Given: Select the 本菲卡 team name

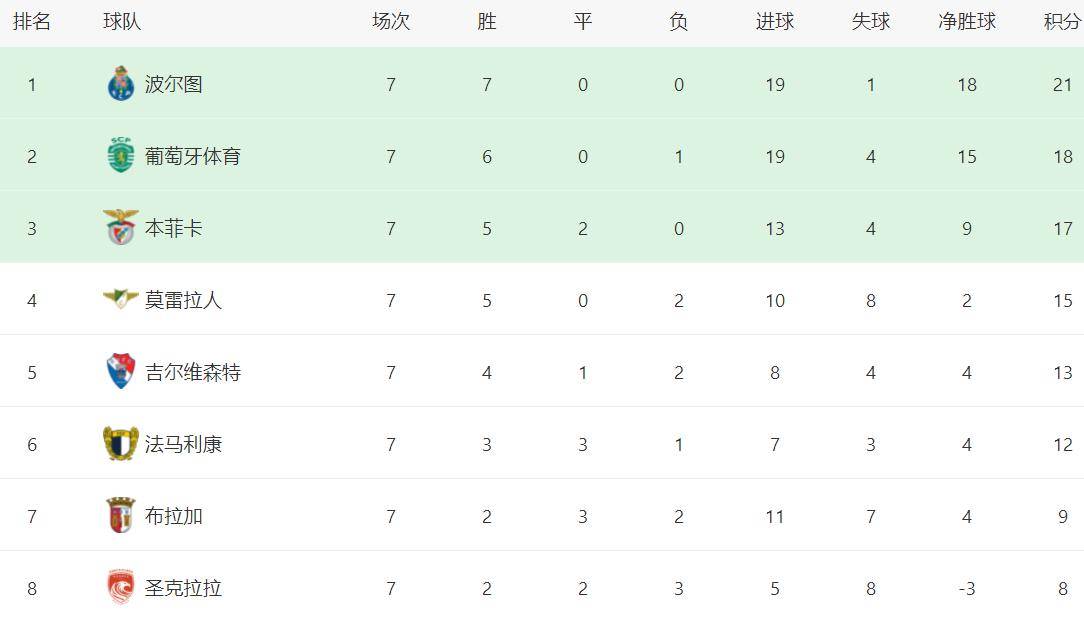Looking at the screenshot, I should [x=174, y=228].
